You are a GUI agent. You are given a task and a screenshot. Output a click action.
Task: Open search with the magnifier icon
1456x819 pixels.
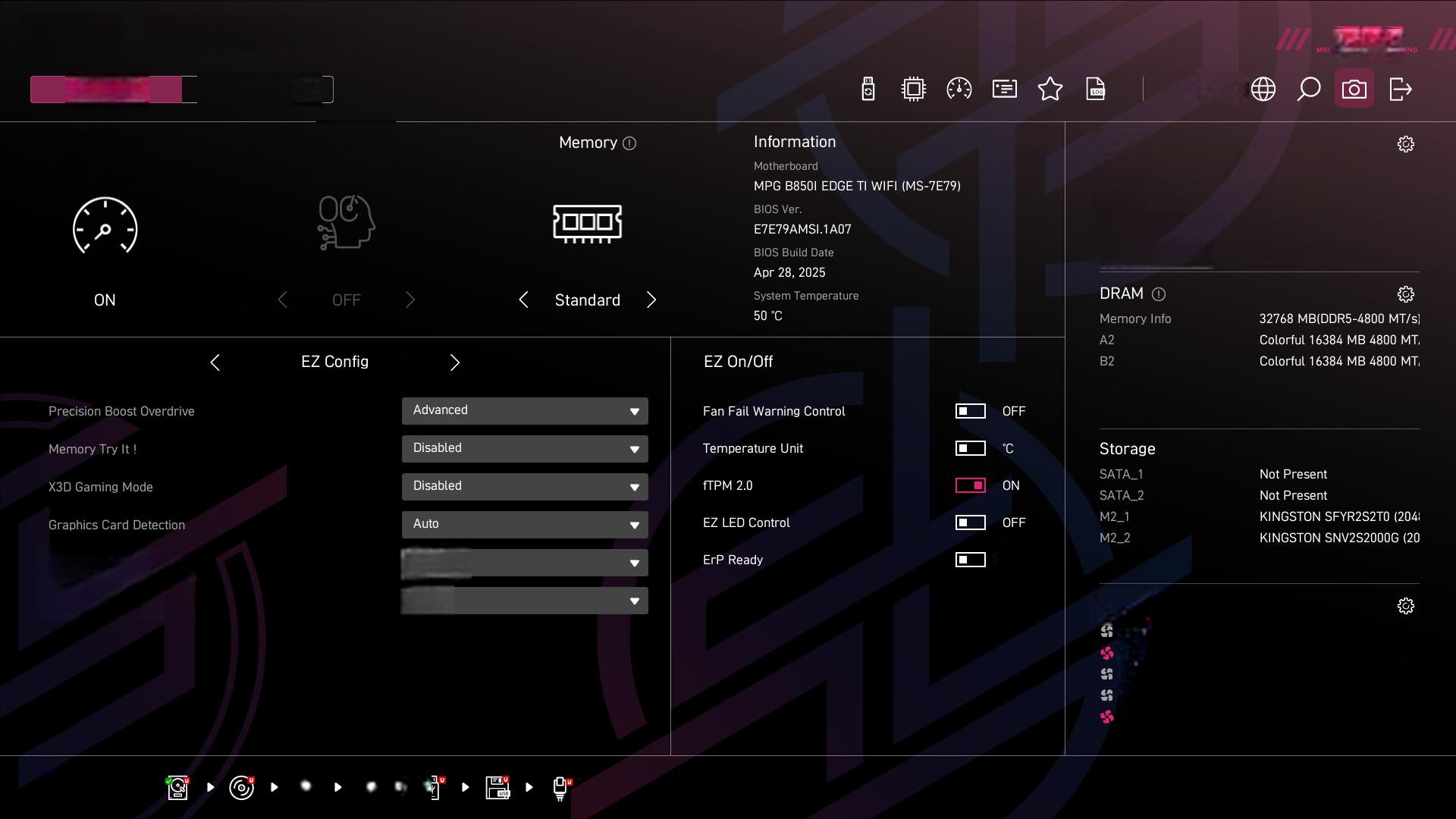click(1308, 89)
